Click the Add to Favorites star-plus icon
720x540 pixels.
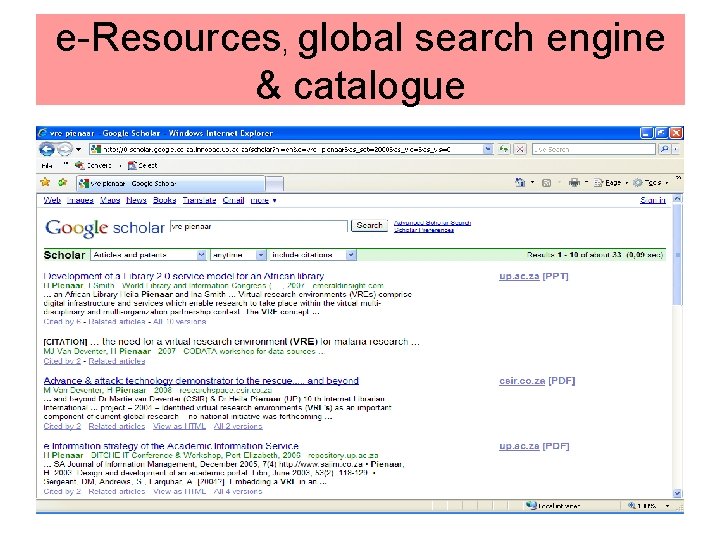pos(62,182)
